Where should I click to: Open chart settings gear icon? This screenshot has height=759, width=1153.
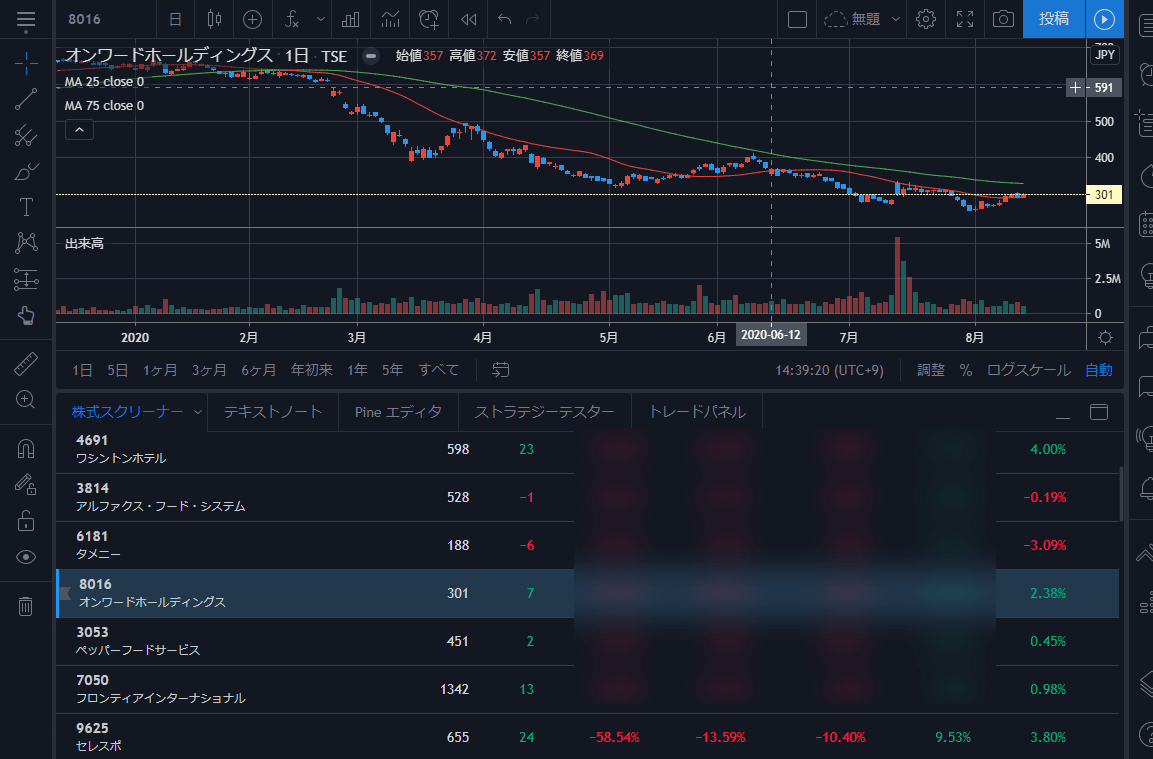(926, 19)
